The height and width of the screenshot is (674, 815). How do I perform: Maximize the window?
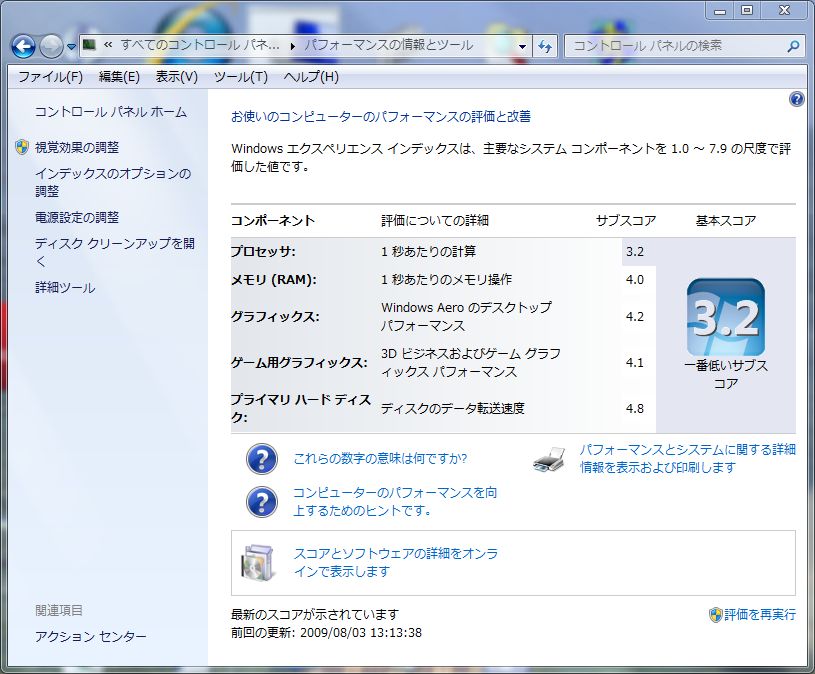pyautogui.click(x=747, y=10)
